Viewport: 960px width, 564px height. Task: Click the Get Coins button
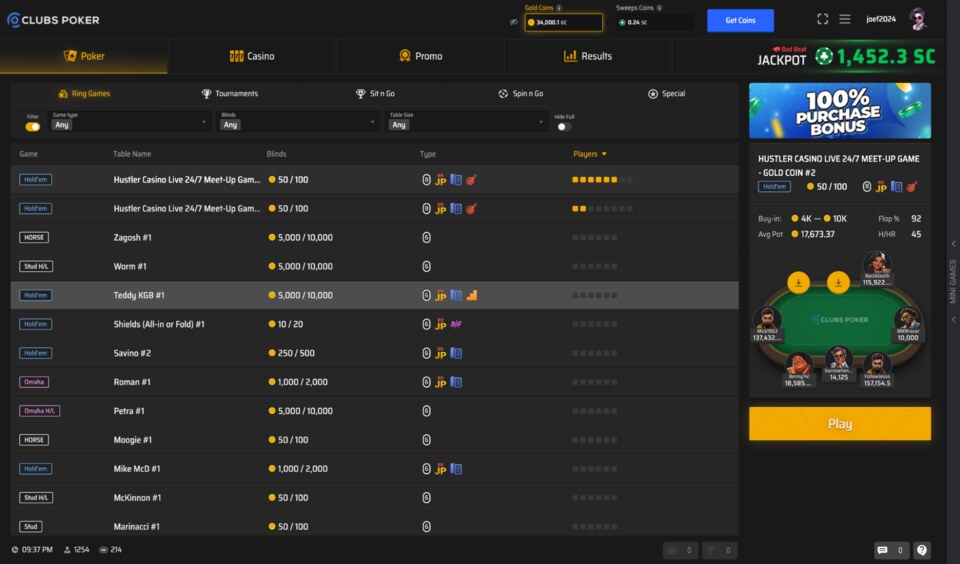(x=740, y=21)
